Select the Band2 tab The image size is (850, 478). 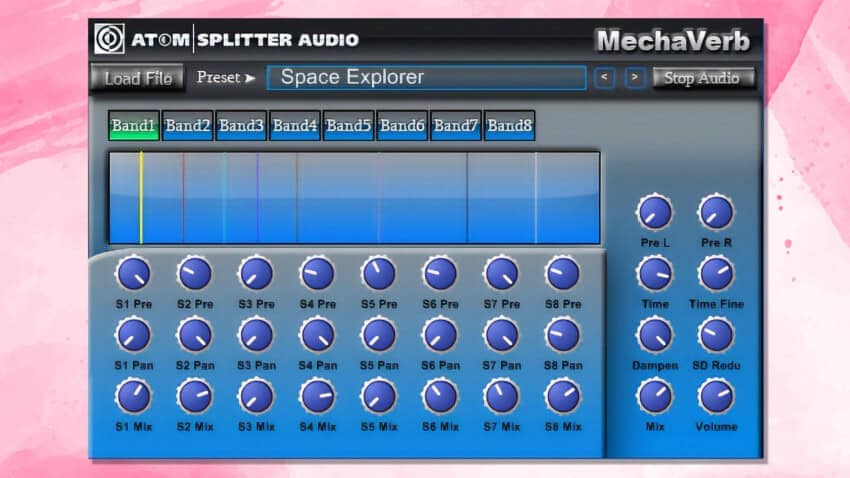point(187,126)
